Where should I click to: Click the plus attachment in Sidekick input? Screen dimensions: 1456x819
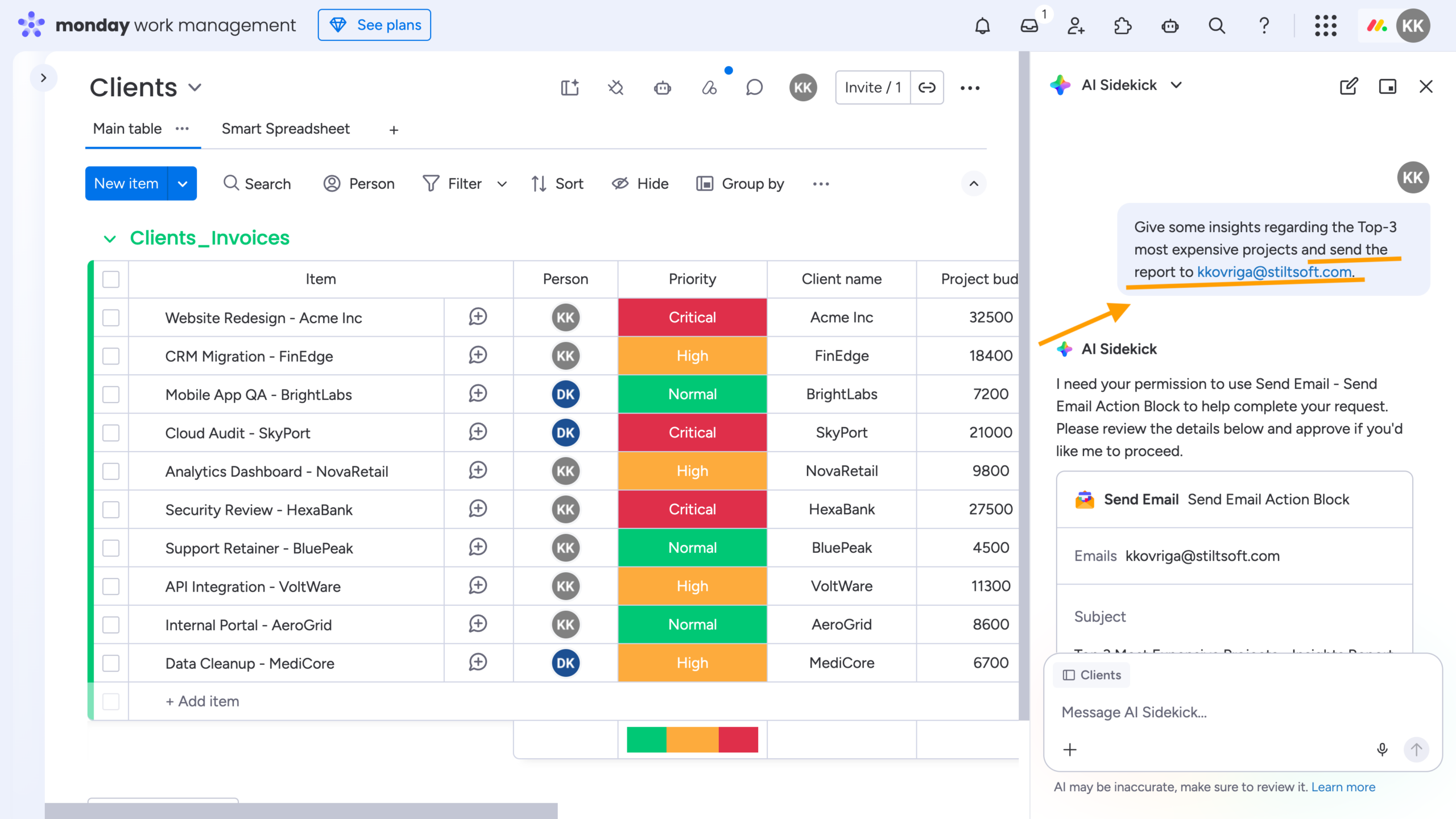(1070, 750)
